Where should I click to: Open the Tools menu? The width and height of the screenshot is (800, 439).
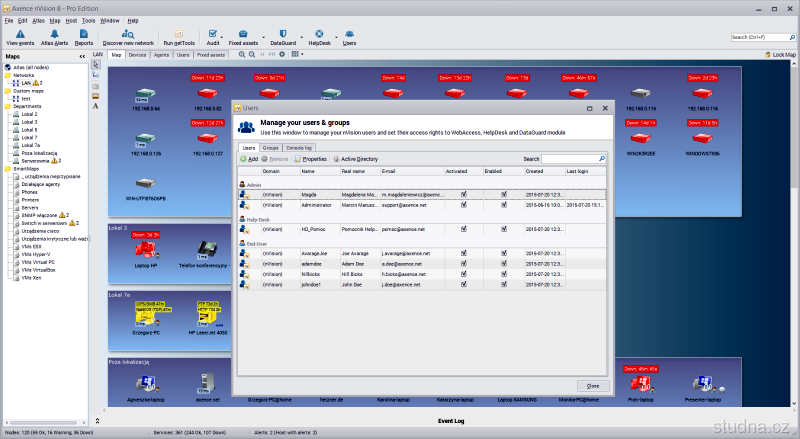(88, 20)
